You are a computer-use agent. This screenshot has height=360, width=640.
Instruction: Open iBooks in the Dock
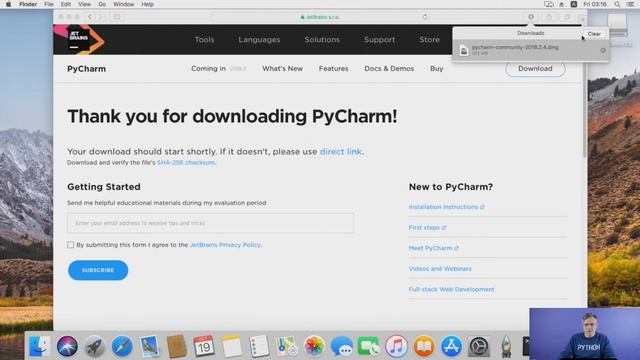424,346
